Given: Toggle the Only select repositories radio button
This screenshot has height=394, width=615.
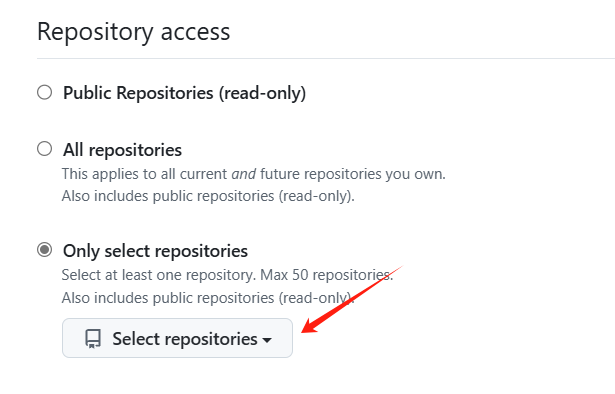Looking at the screenshot, I should (x=44, y=250).
